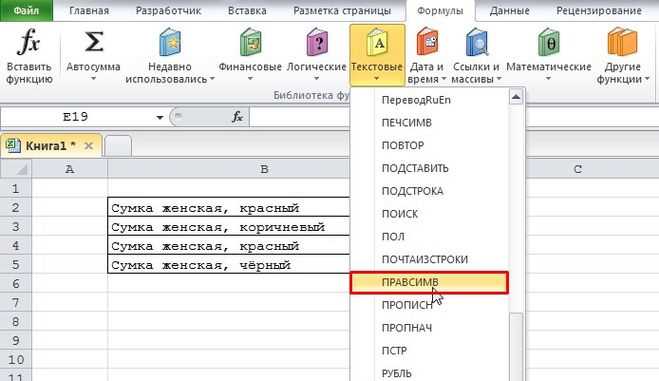Open the Financial functions book icon

point(250,42)
